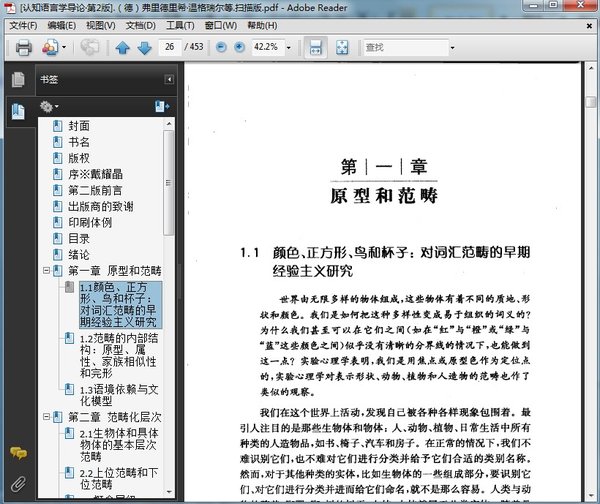Open the 绪论 bookmark
Image resolution: width=600 pixels, height=504 pixels.
click(79, 254)
